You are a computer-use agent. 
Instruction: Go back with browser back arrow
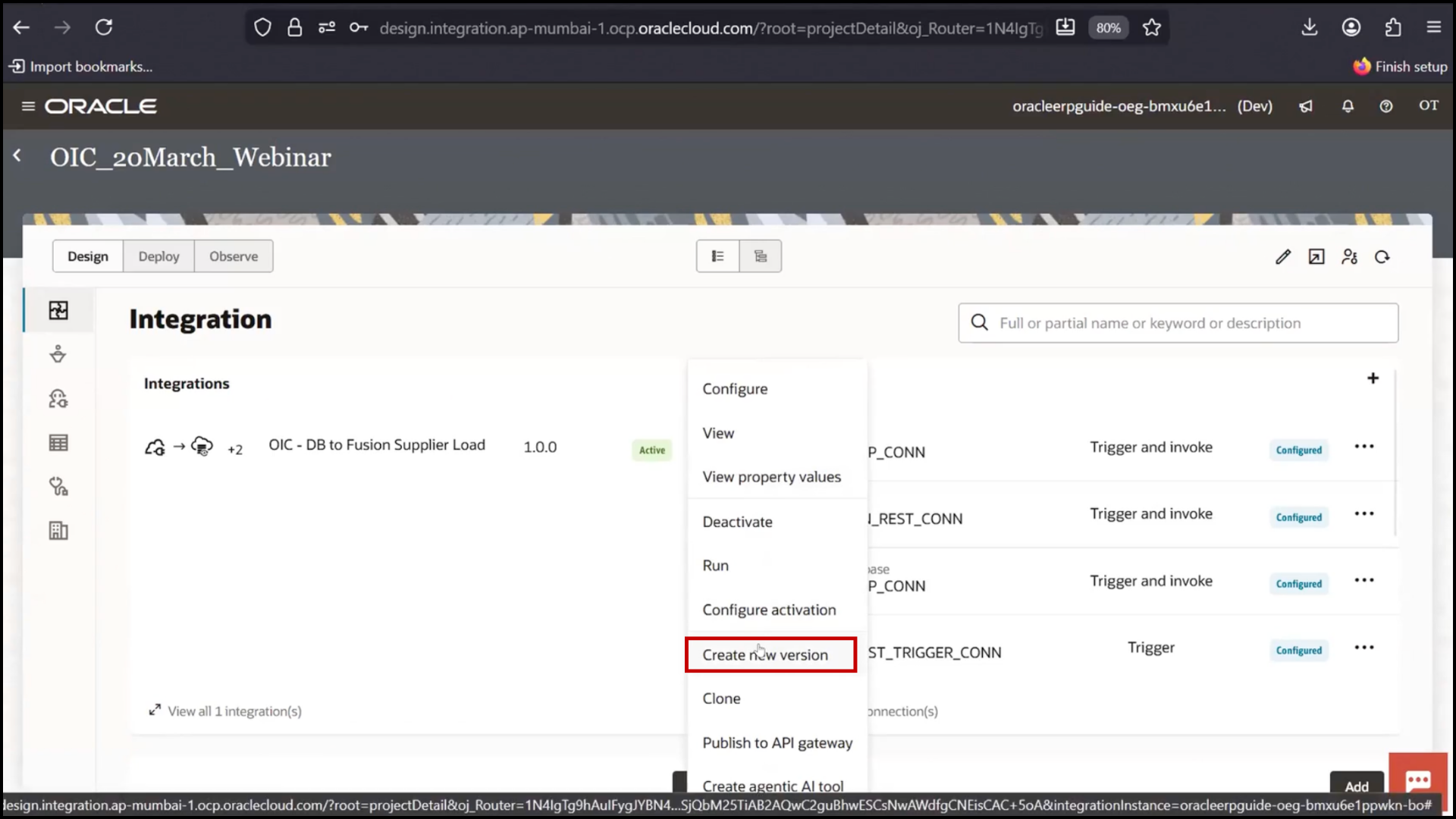[x=21, y=27]
